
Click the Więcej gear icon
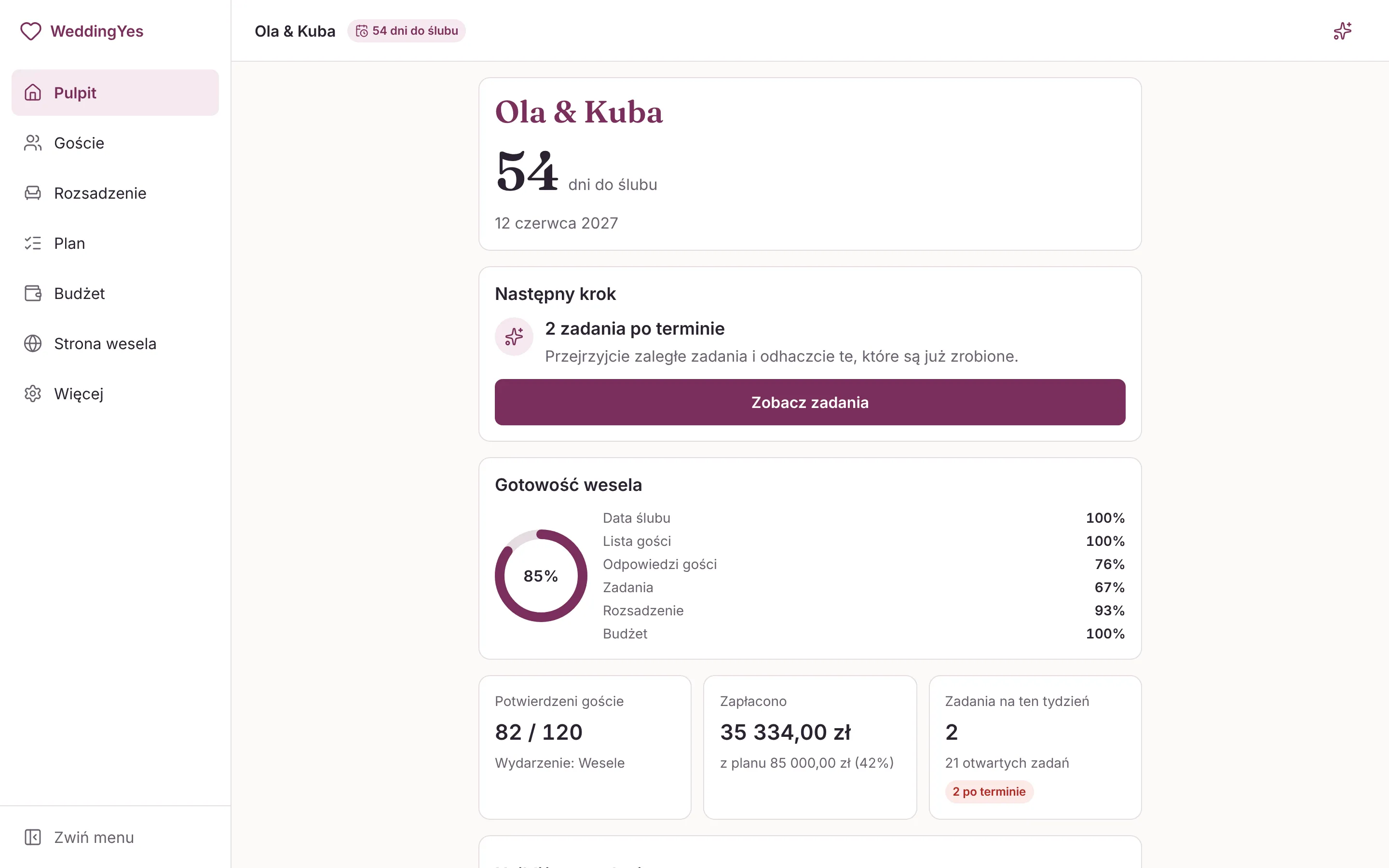pyautogui.click(x=33, y=394)
